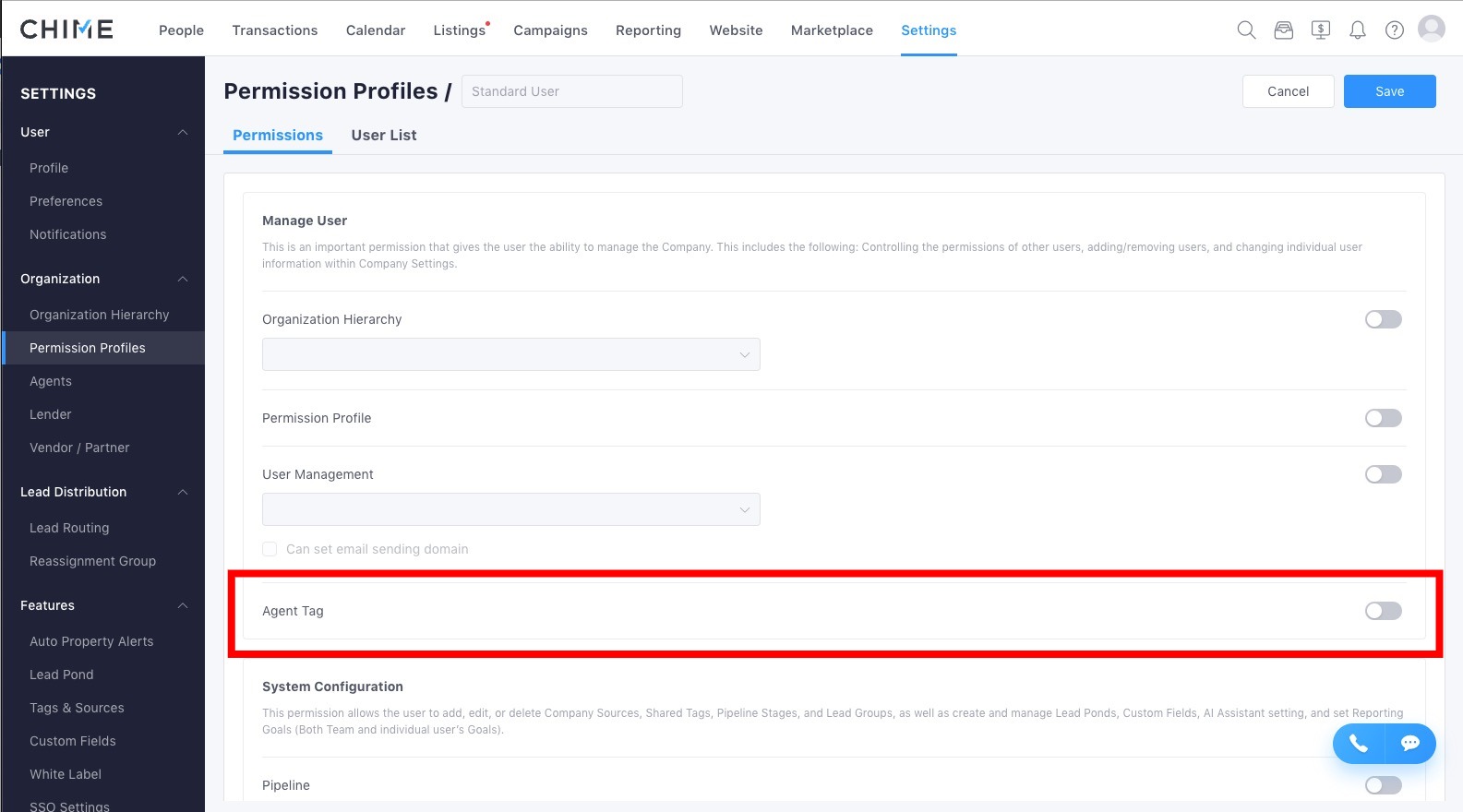Click the dollar billing icon
The height and width of the screenshot is (812, 1463).
tap(1321, 30)
